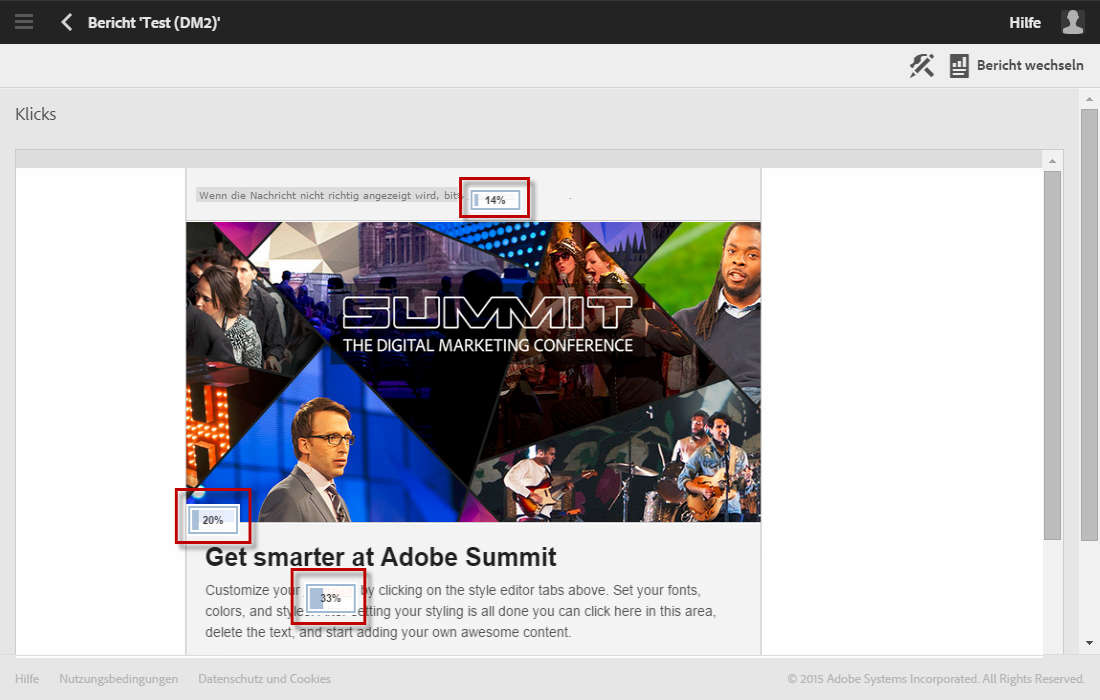
Task: Click the Summit banner image
Action: coord(474,372)
